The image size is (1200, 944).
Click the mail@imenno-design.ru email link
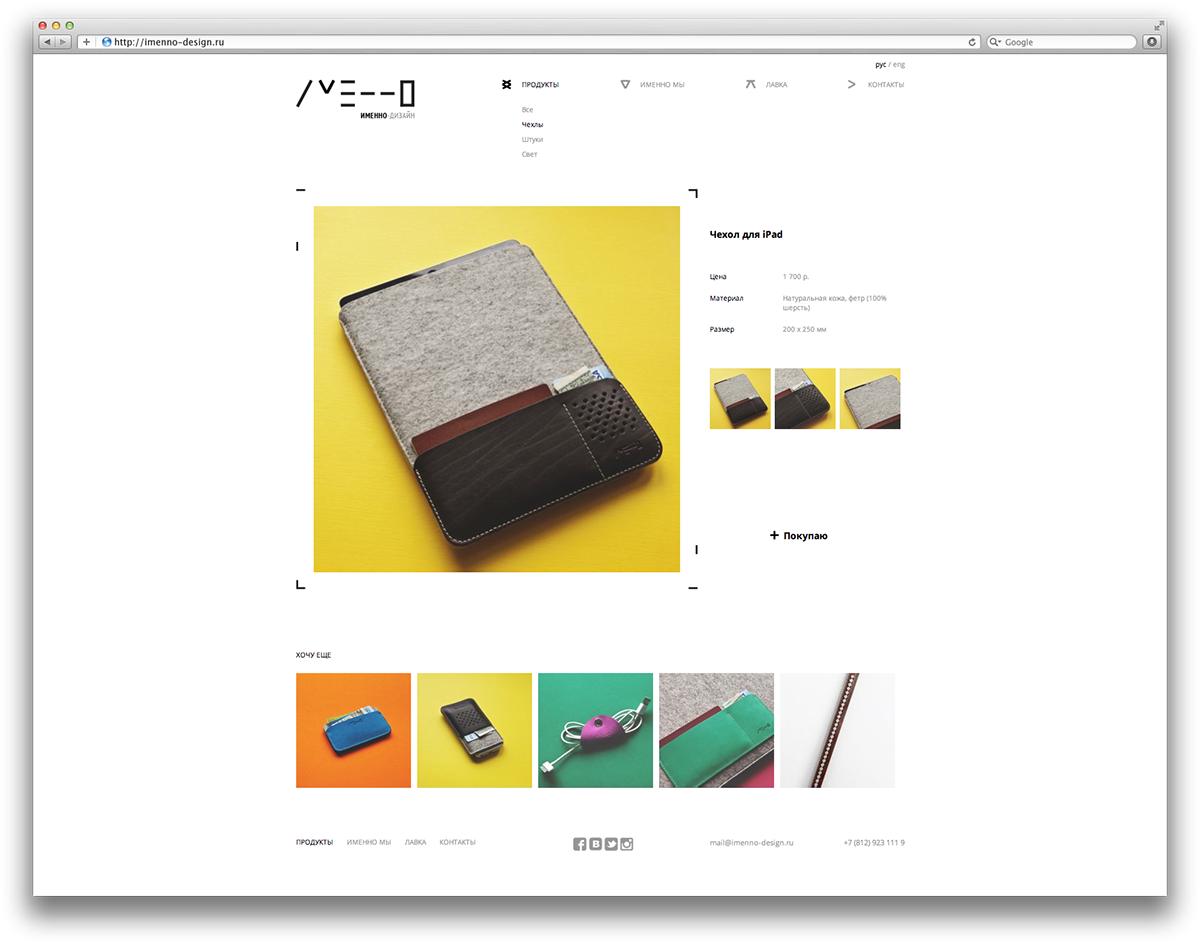click(751, 843)
